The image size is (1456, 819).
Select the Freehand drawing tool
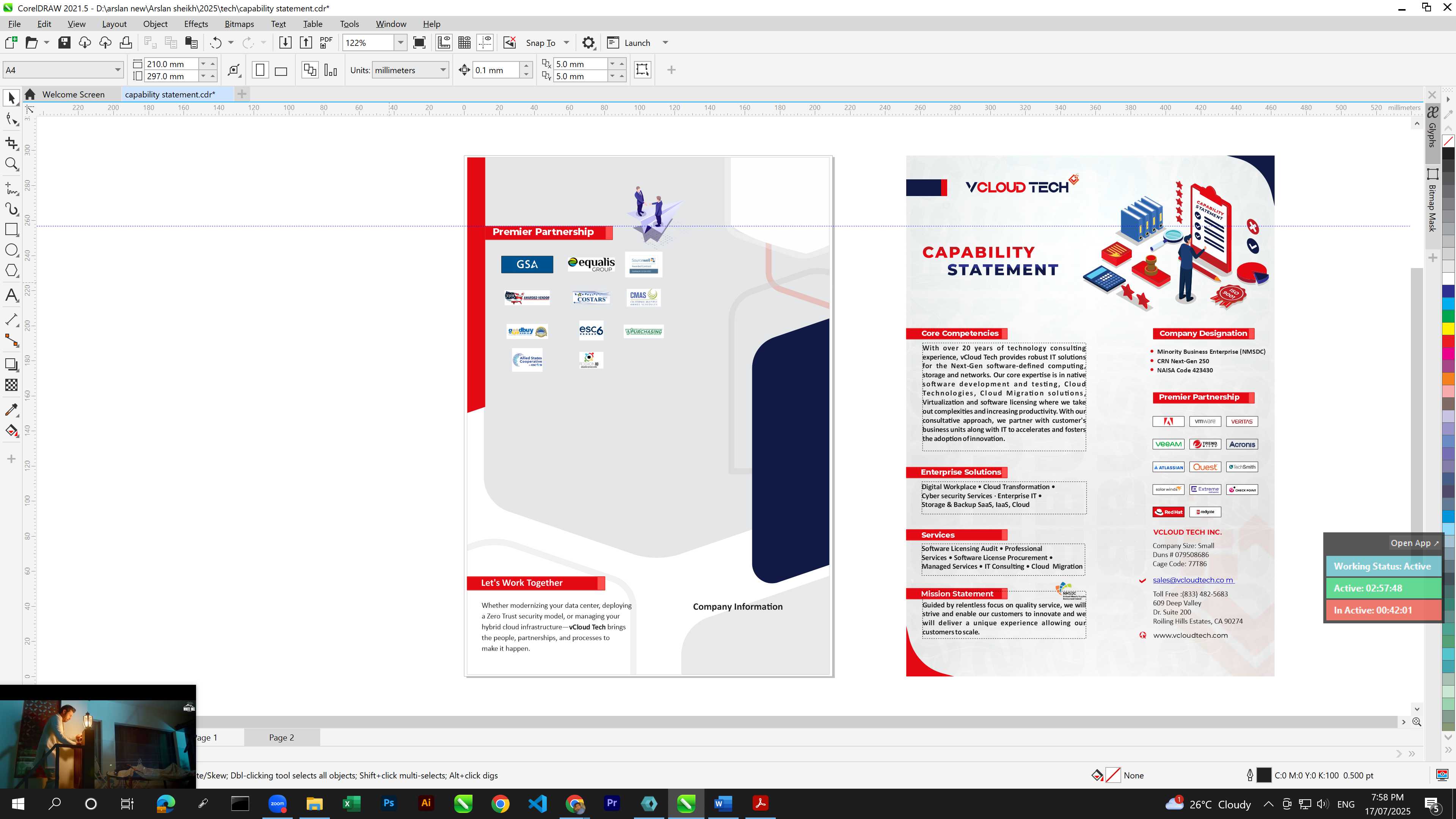pos(11,188)
